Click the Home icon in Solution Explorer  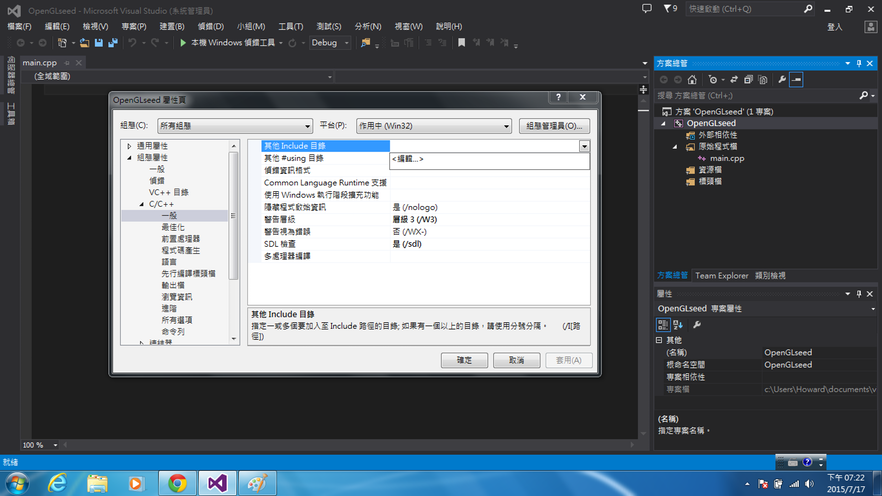coord(692,80)
